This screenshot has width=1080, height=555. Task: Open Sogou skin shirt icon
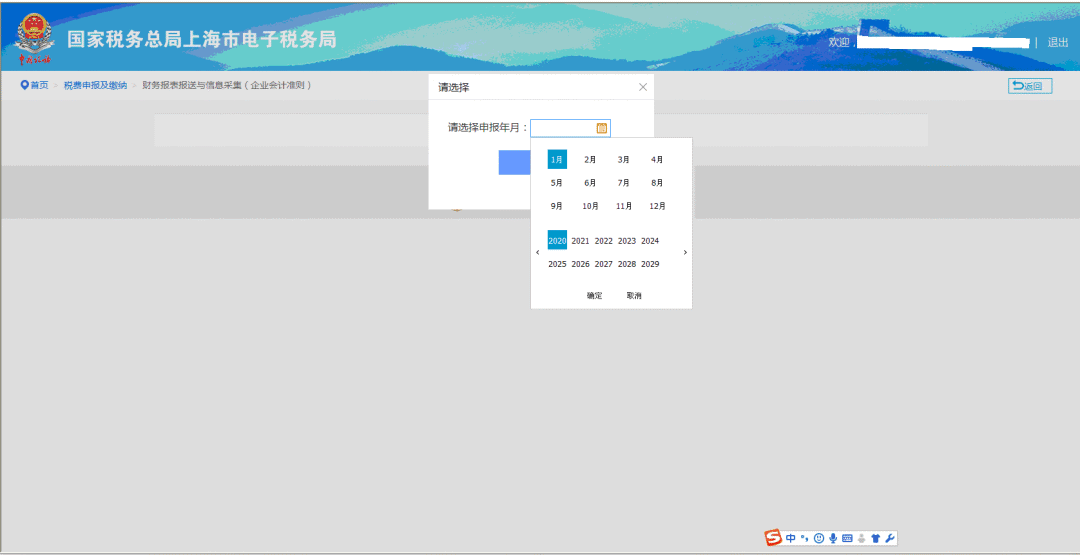(875, 538)
